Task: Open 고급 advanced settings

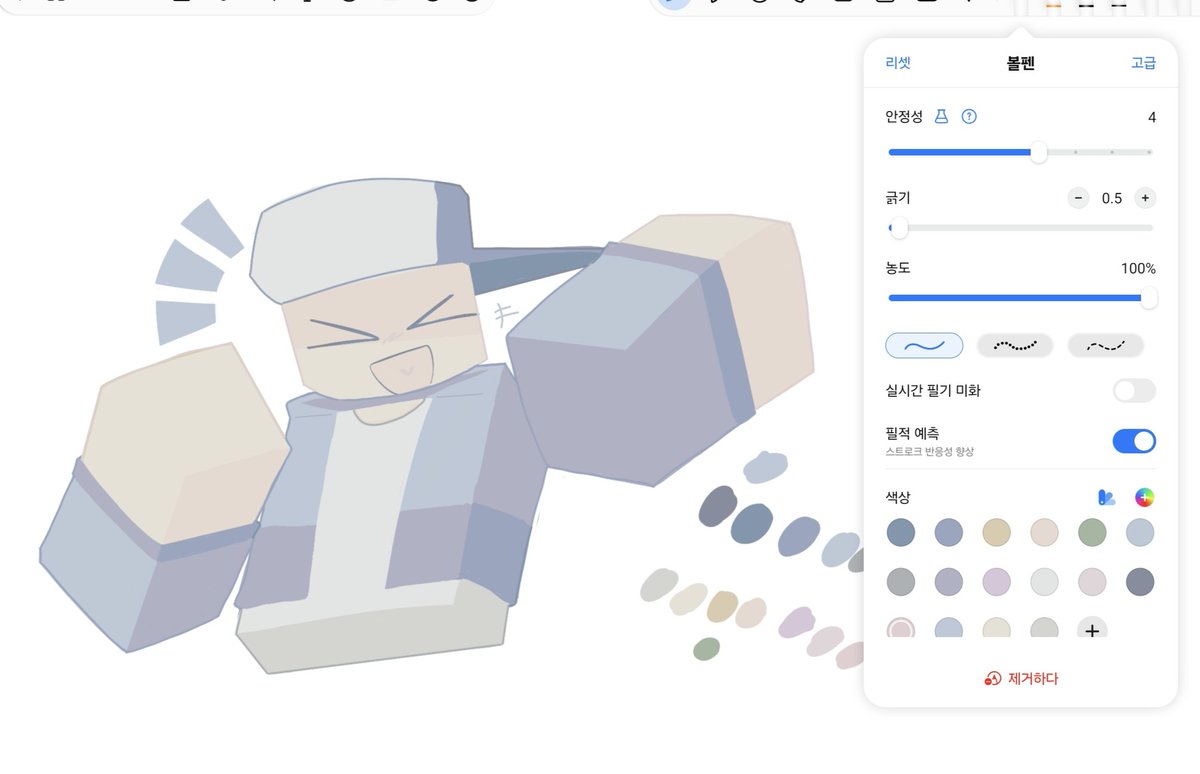Action: click(x=1143, y=63)
